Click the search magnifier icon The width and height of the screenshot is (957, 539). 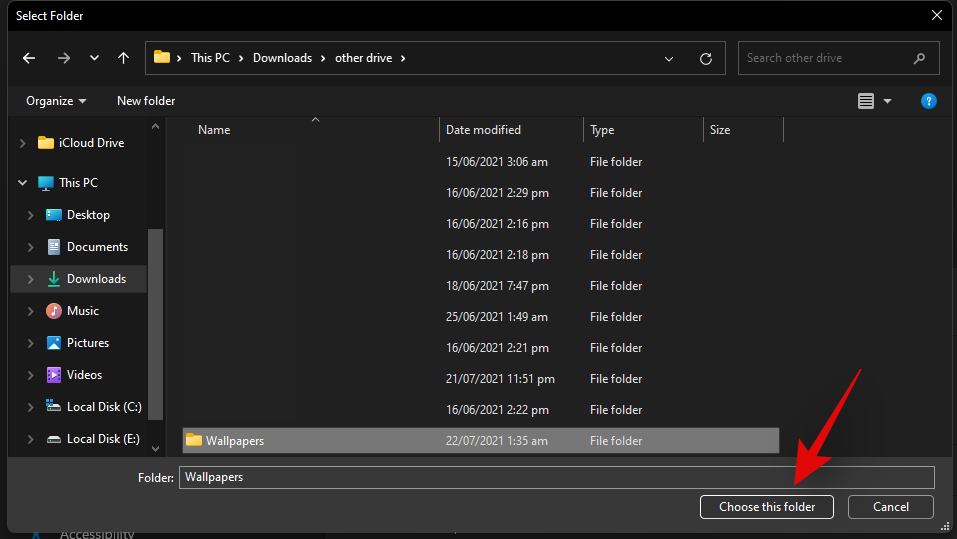click(x=919, y=58)
